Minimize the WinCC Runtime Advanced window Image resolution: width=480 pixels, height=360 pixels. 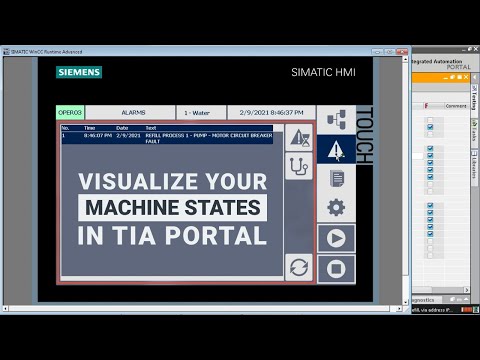[x=377, y=52]
